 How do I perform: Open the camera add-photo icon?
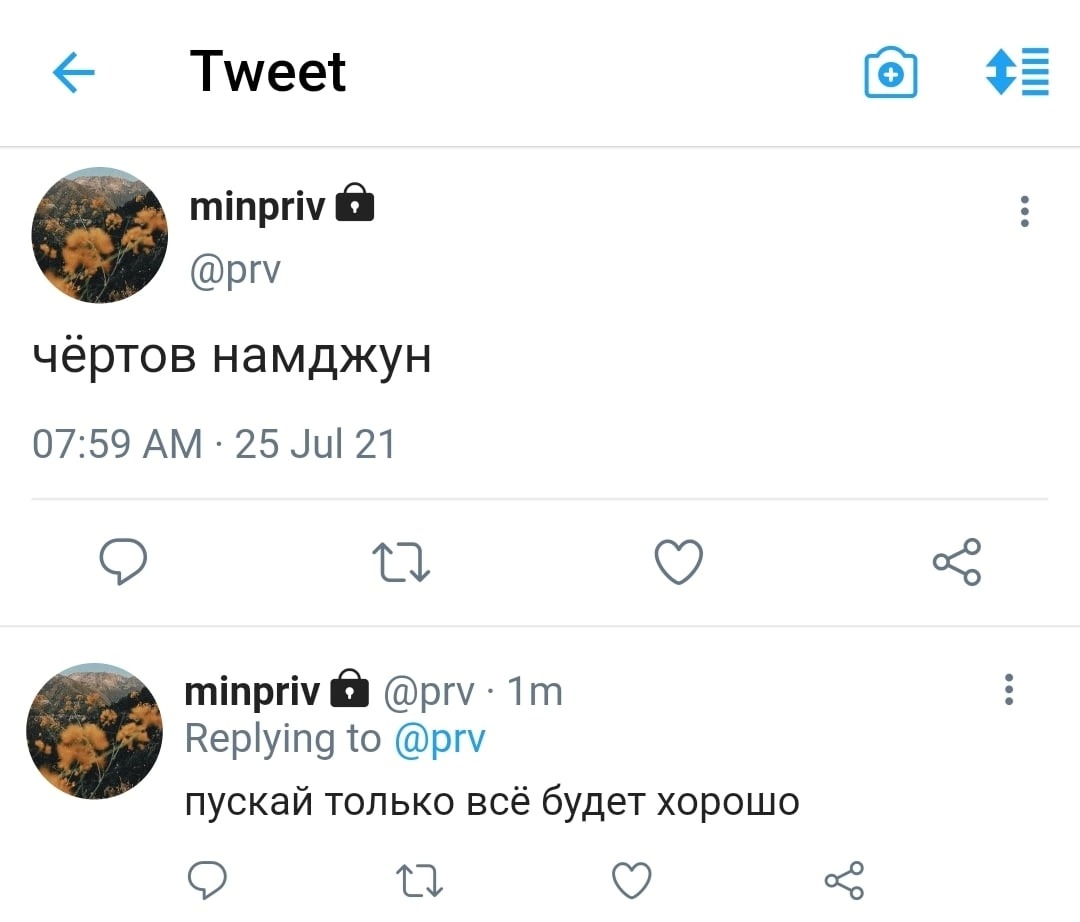(x=890, y=73)
